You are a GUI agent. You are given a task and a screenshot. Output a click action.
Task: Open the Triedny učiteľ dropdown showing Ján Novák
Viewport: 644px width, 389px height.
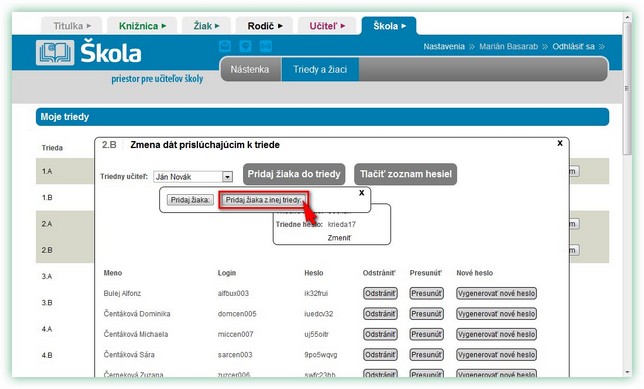coord(227,177)
